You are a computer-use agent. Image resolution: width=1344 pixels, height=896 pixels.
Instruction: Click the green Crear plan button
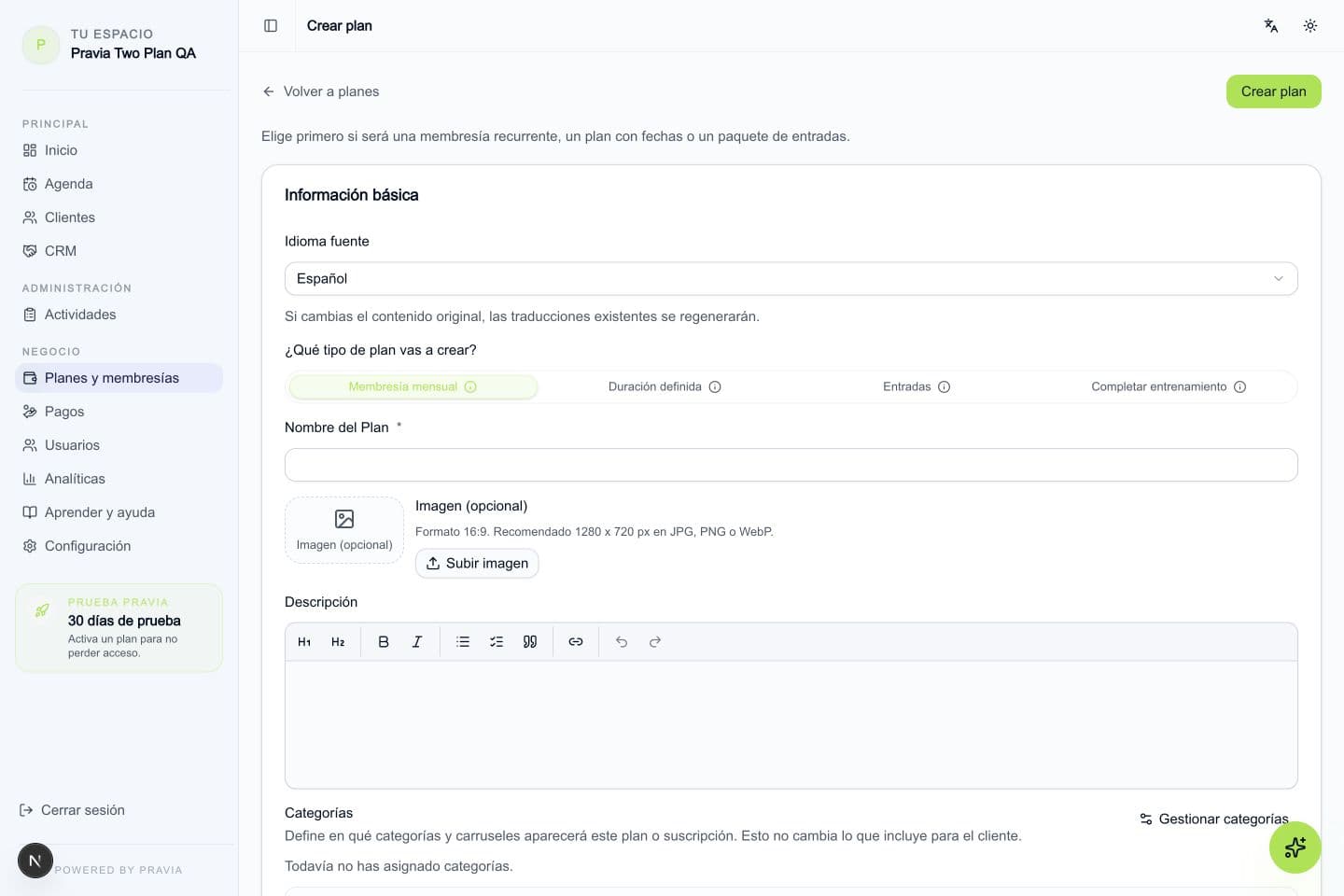(x=1273, y=91)
